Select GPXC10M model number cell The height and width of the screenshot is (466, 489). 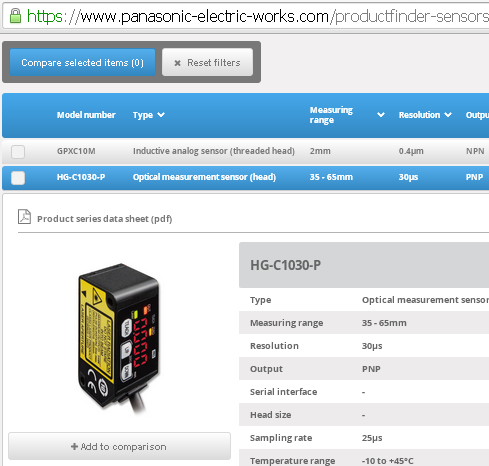(x=76, y=151)
